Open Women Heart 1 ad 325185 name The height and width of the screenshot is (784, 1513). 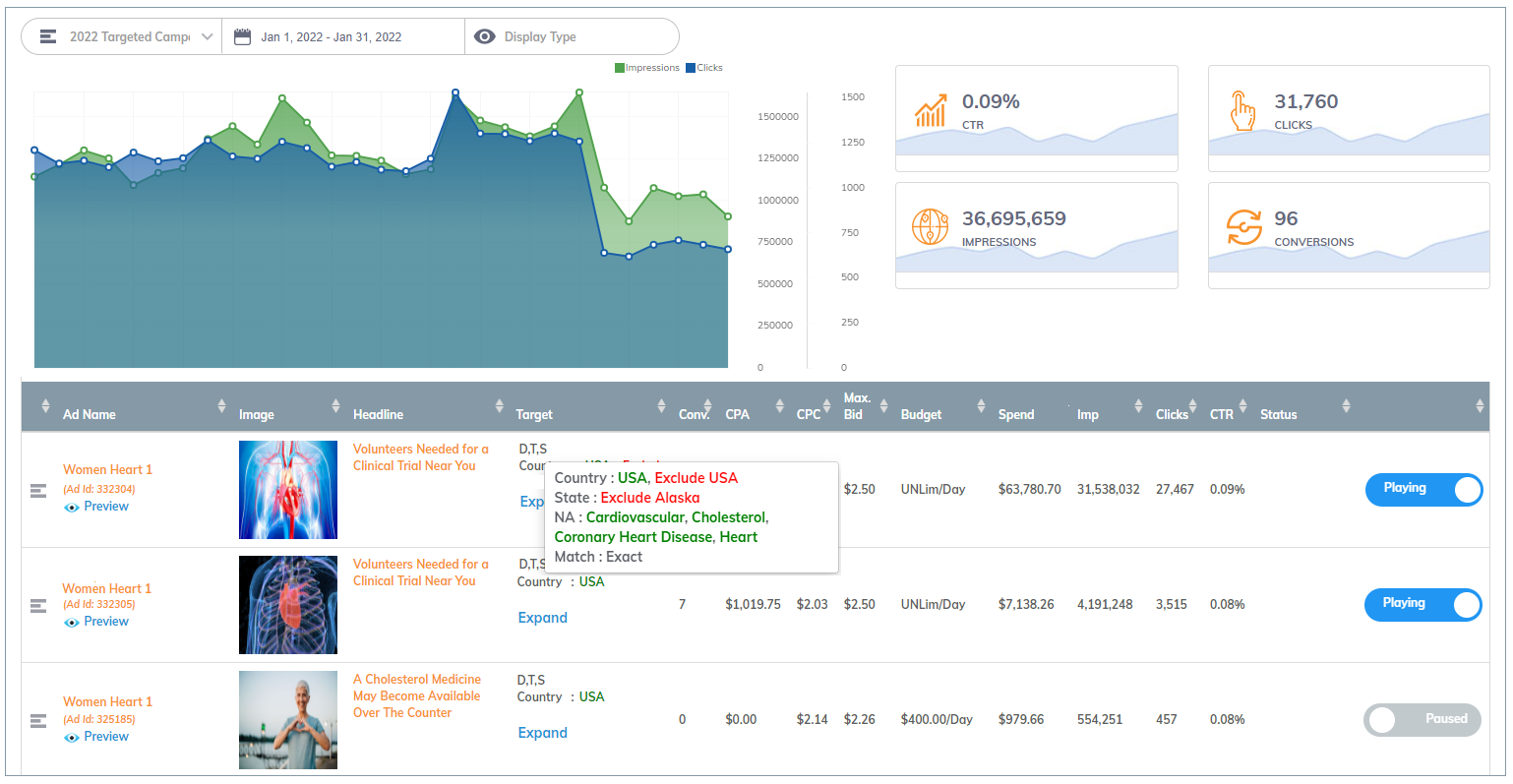click(x=108, y=701)
